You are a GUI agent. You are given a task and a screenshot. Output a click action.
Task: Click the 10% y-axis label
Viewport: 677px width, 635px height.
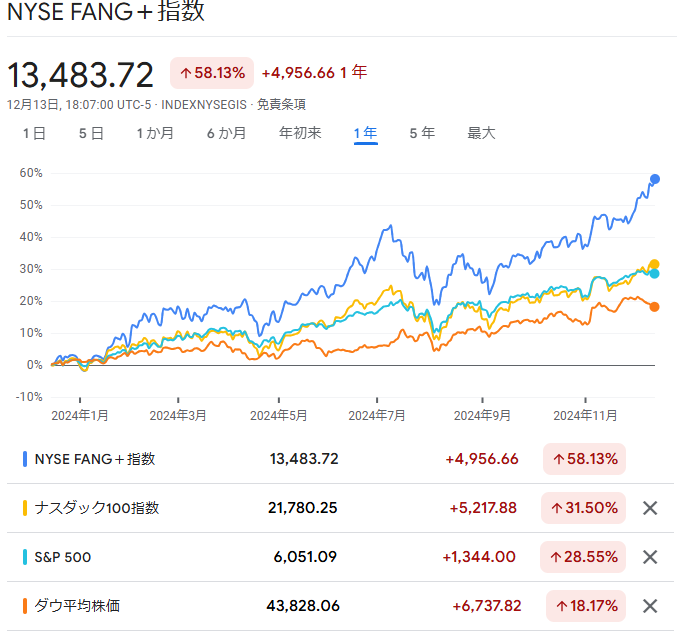(x=31, y=333)
